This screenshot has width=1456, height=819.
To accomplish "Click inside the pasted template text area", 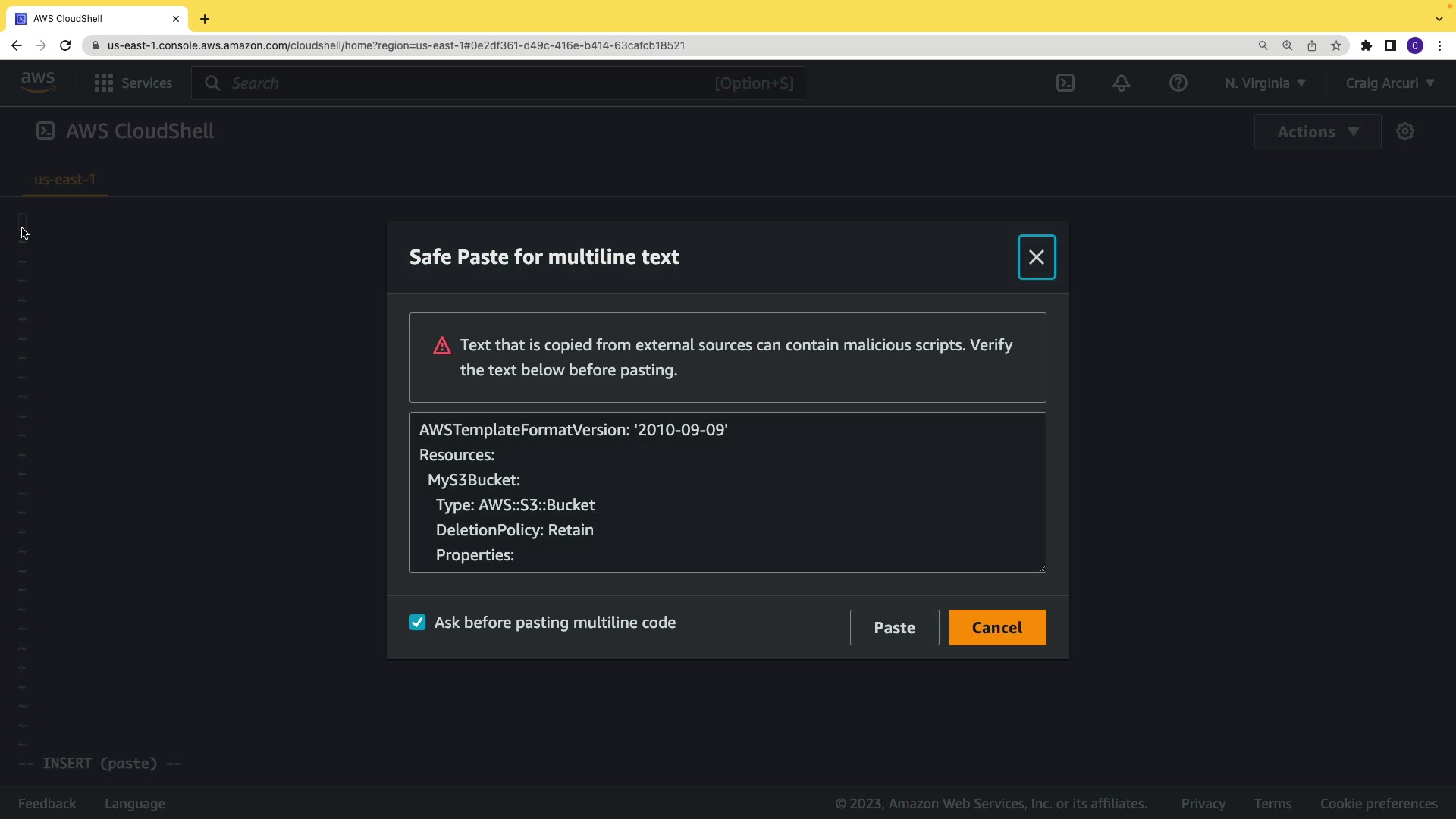I will (x=726, y=493).
